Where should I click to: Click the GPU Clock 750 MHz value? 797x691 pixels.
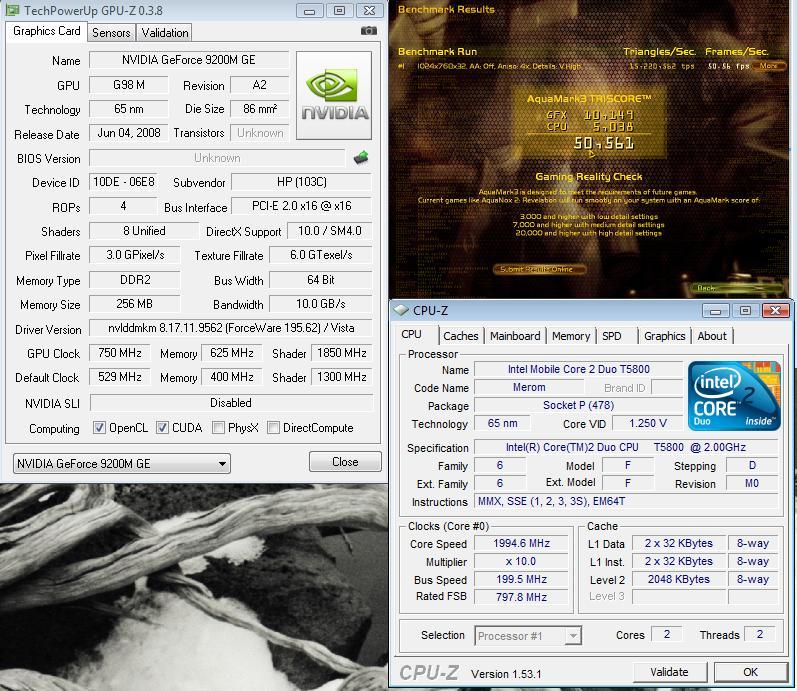coord(120,353)
